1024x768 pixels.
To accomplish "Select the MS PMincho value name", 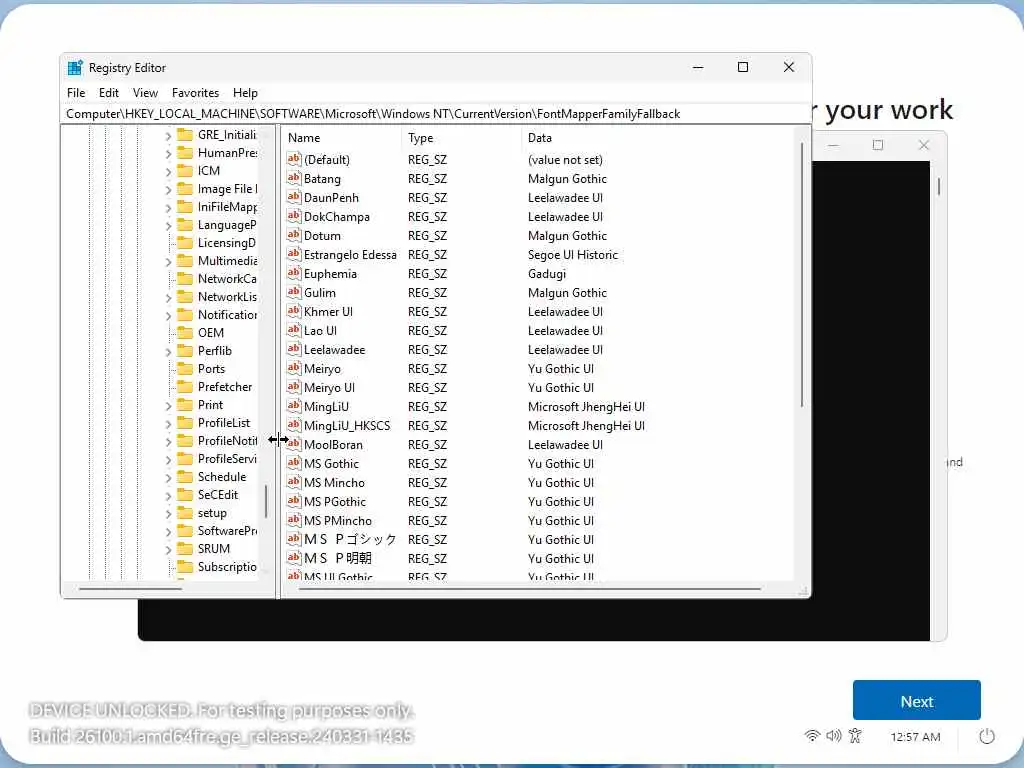I will [x=338, y=520].
